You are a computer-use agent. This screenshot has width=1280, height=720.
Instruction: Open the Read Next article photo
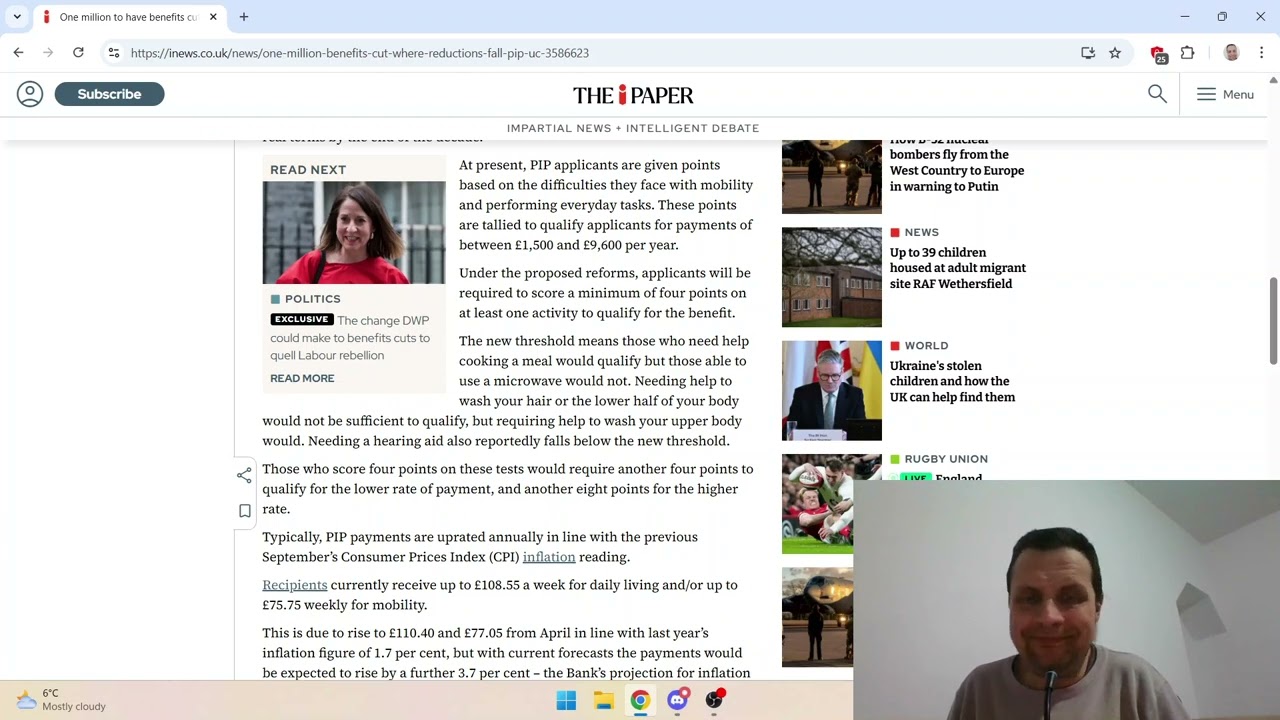[354, 232]
